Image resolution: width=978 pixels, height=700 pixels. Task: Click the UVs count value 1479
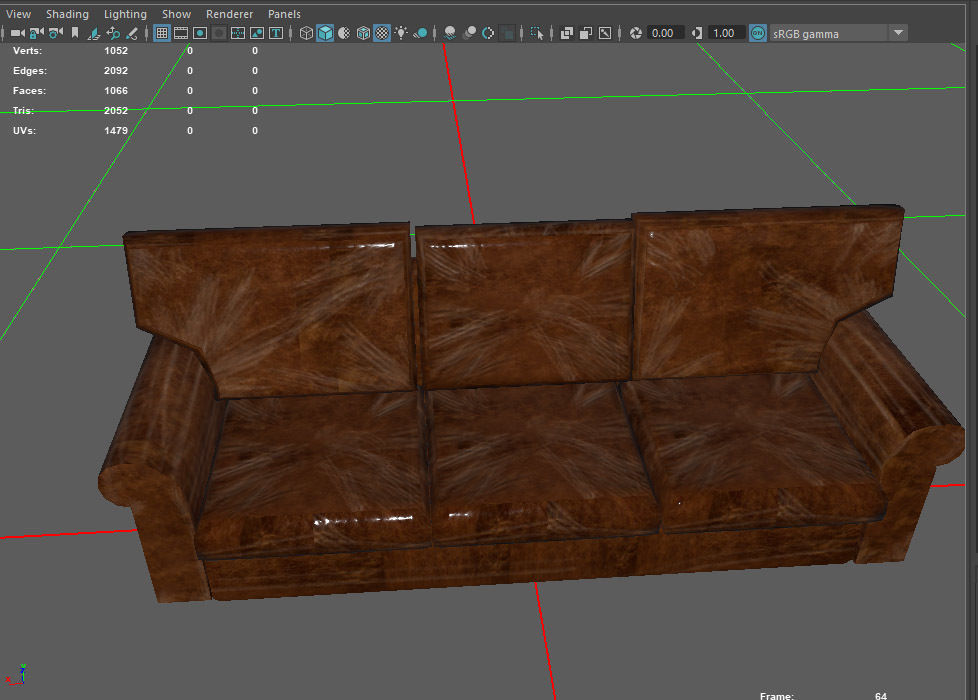115,130
